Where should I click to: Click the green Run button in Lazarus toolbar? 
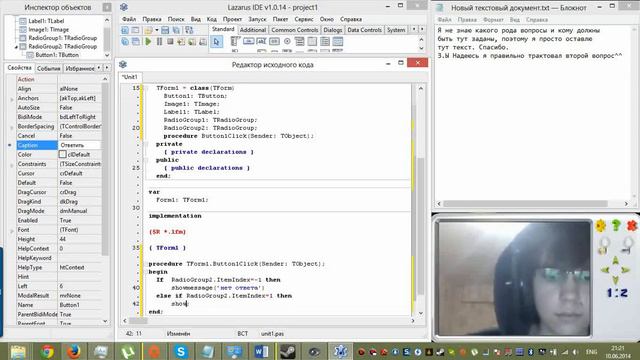[148, 42]
